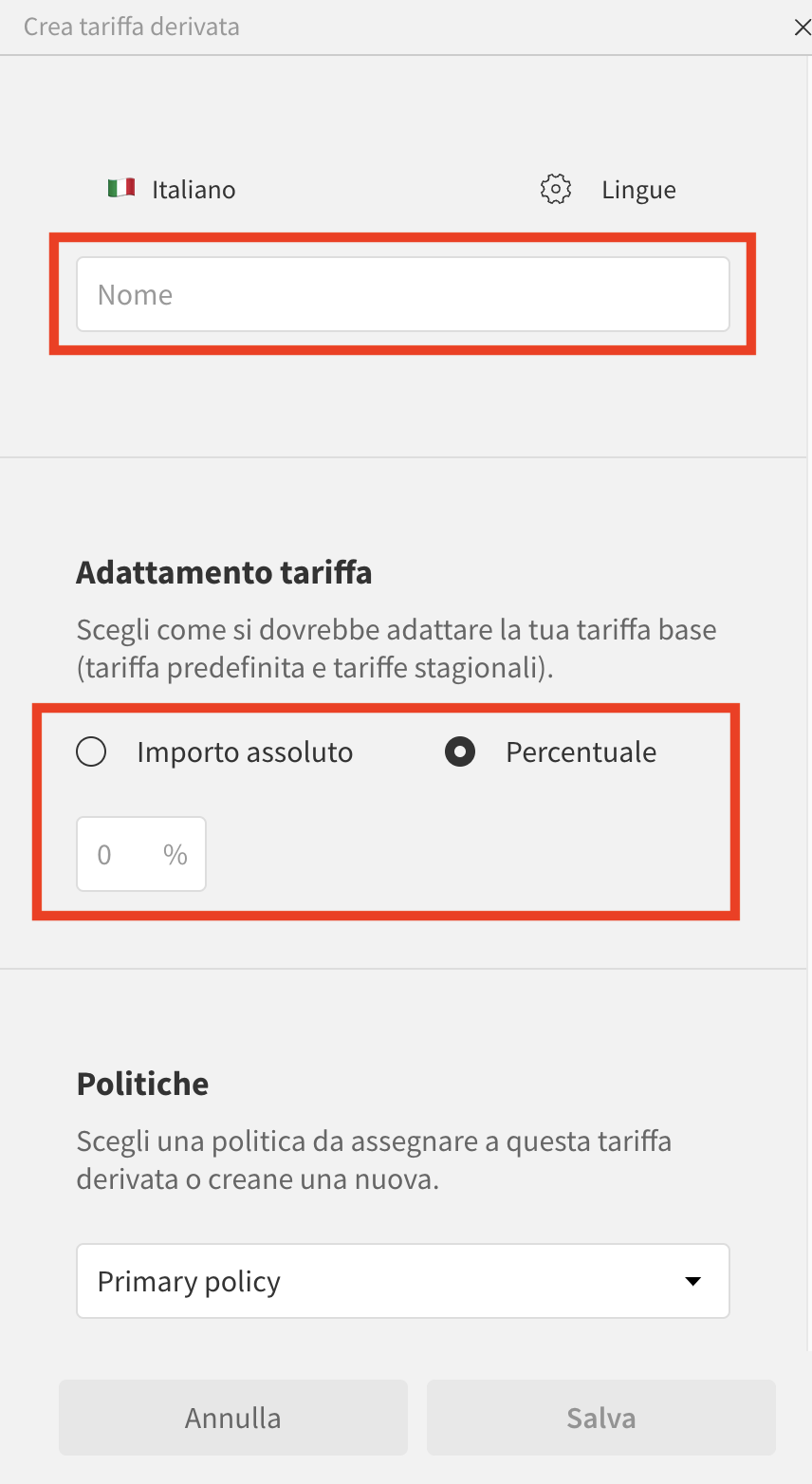The image size is (812, 1484).
Task: Choose the Importo assoluto label option
Action: click(245, 752)
